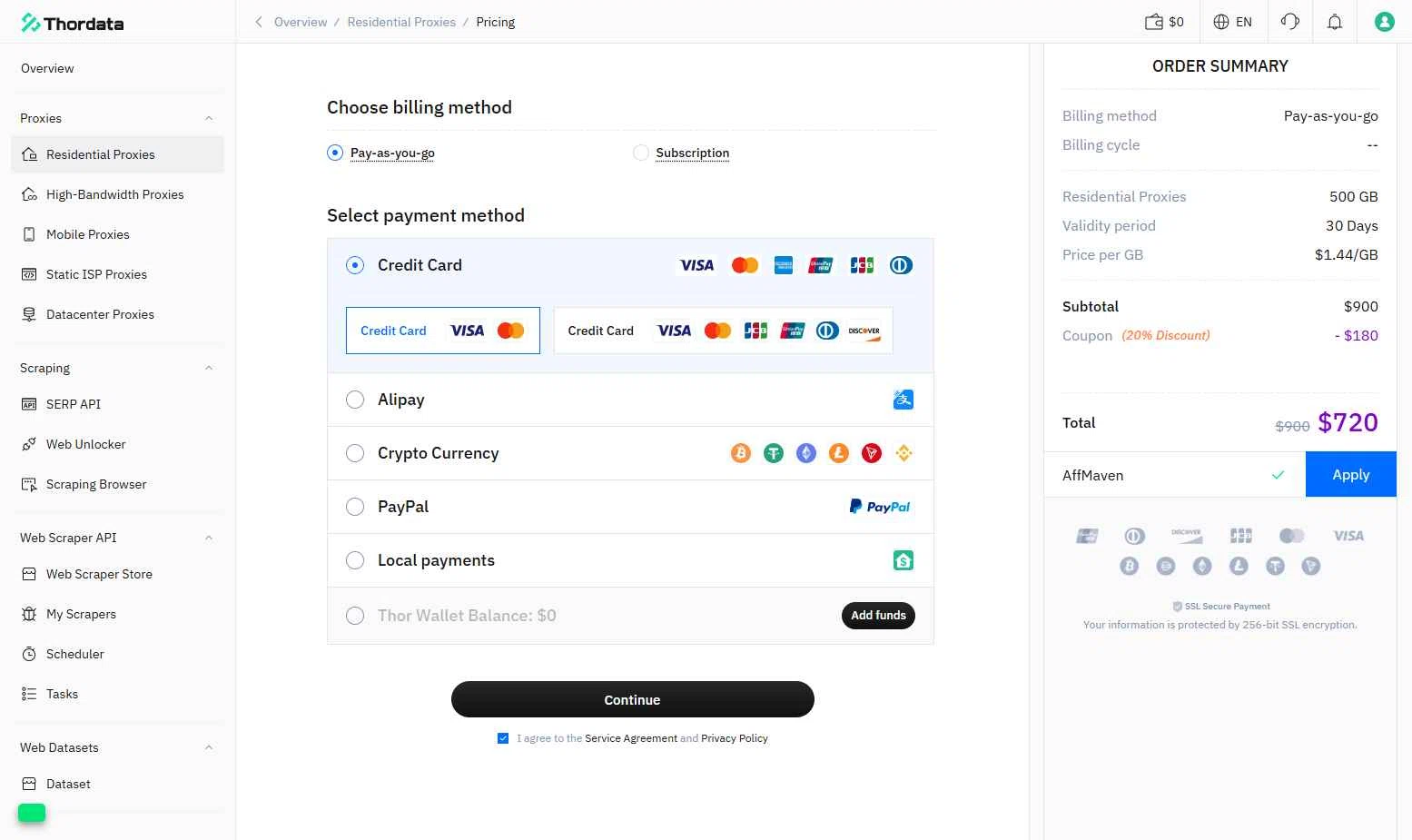This screenshot has width=1412, height=840.
Task: Click the Diners Club logo in Credit Card header row
Action: pos(901,265)
